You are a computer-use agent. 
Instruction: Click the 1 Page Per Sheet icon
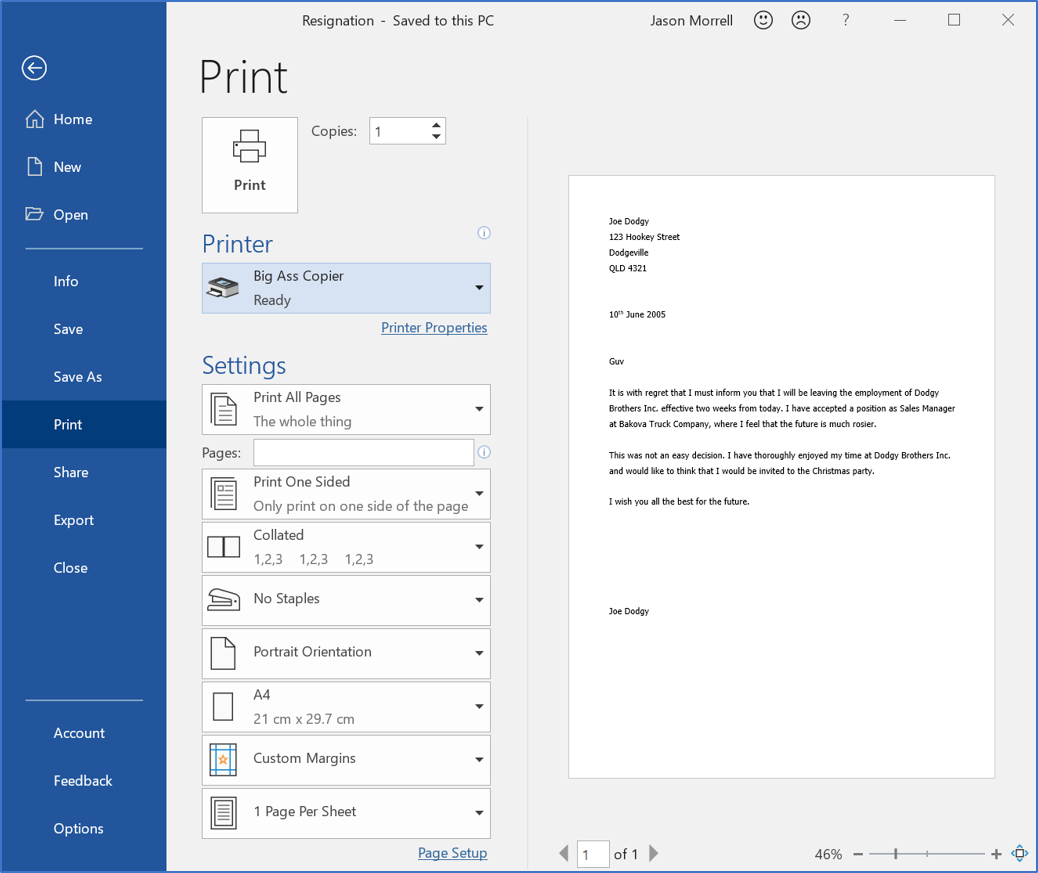224,813
